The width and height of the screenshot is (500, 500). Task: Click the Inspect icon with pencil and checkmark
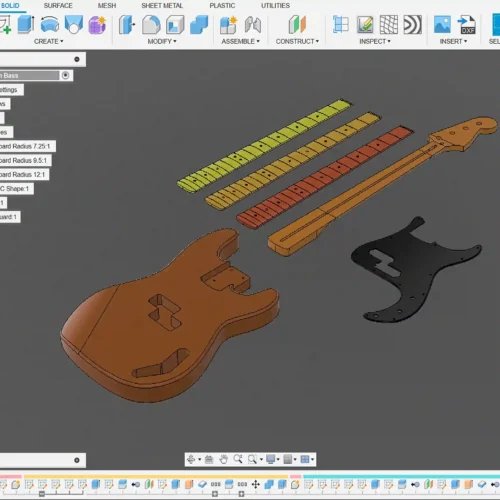(x=365, y=24)
